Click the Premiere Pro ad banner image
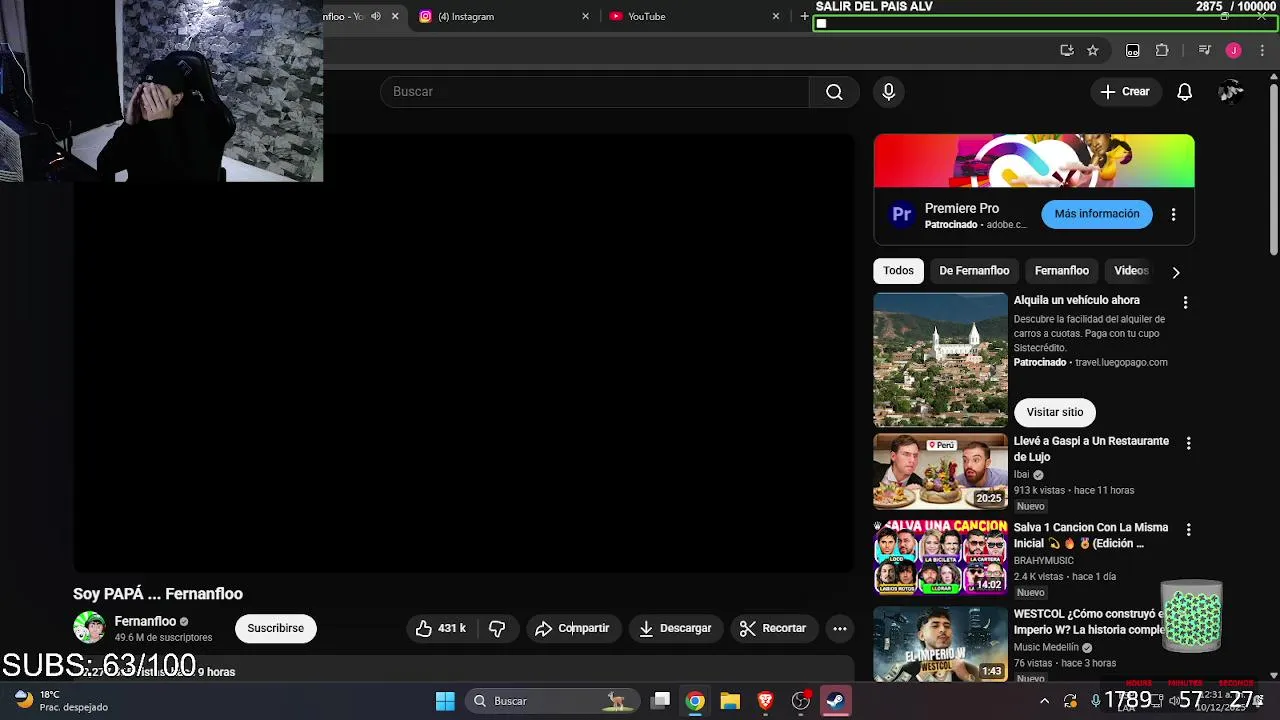 click(x=1034, y=161)
